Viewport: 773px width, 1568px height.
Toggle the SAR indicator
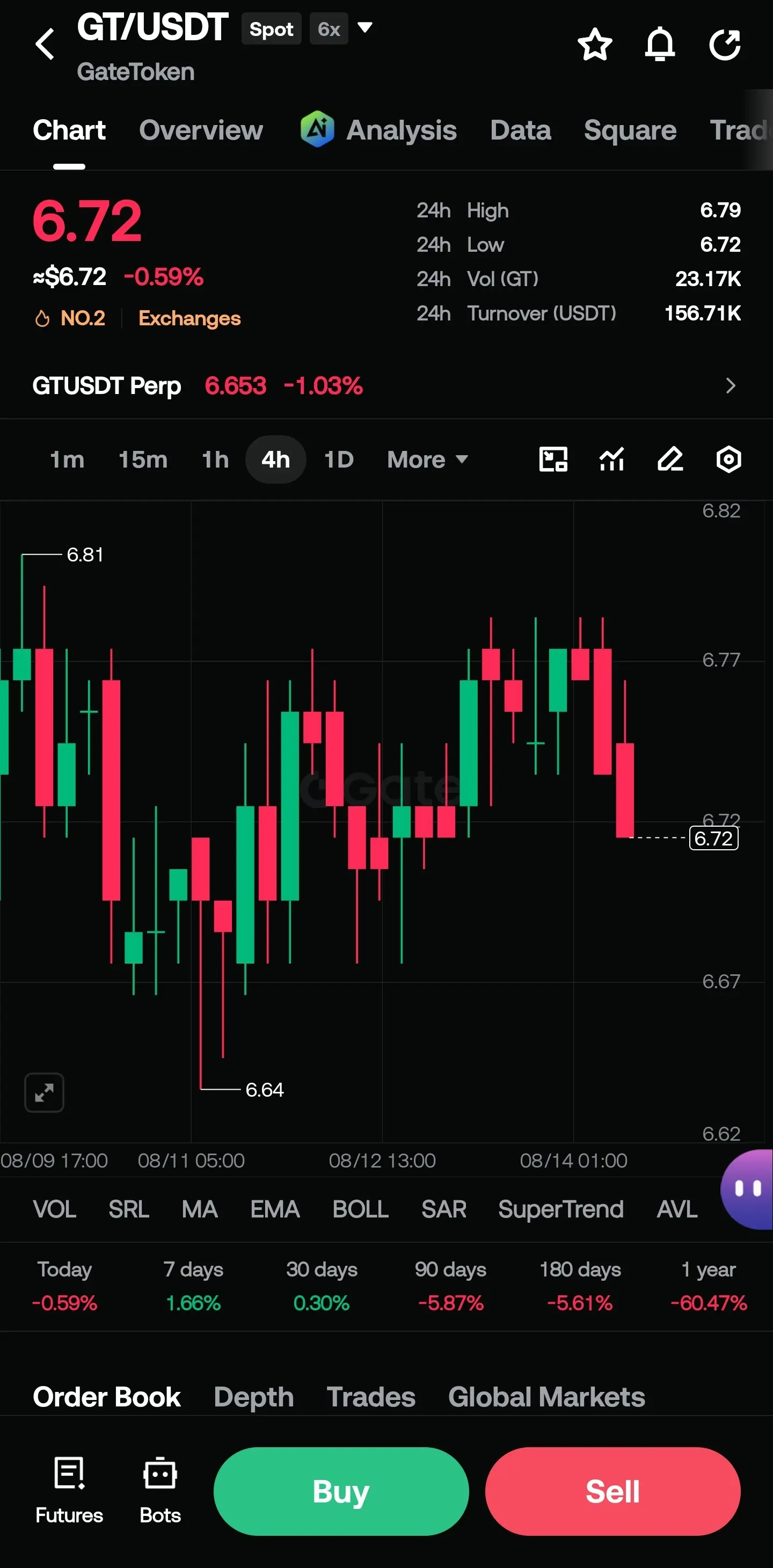[x=444, y=1209]
